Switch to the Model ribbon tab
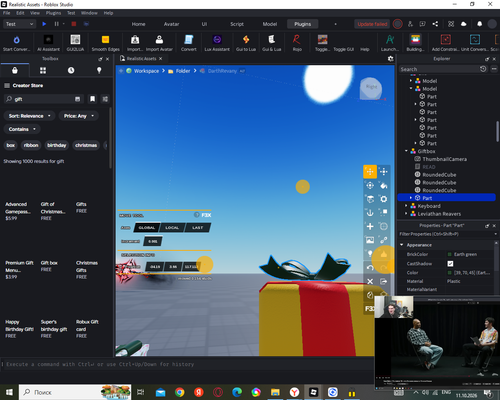 tap(270, 24)
